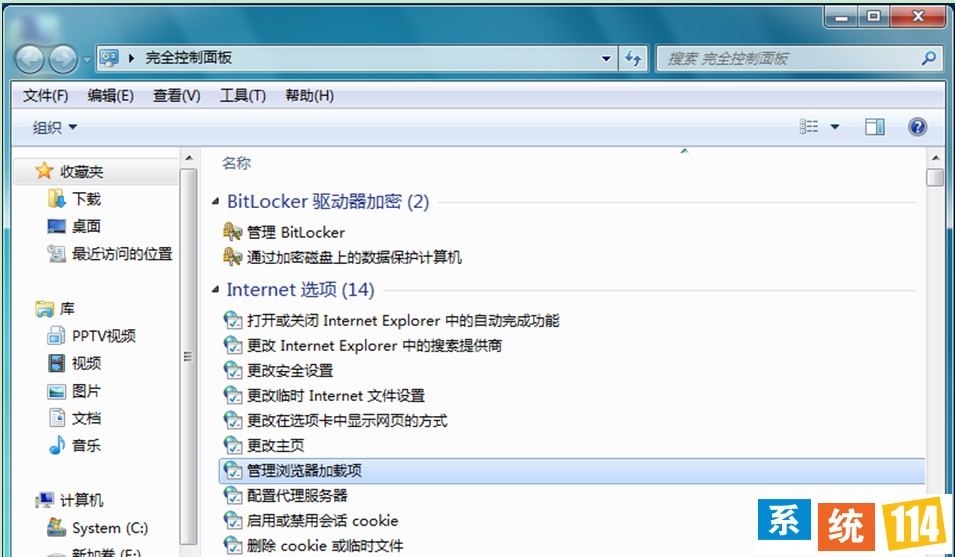Expand the view options dropdown arrow

point(835,127)
